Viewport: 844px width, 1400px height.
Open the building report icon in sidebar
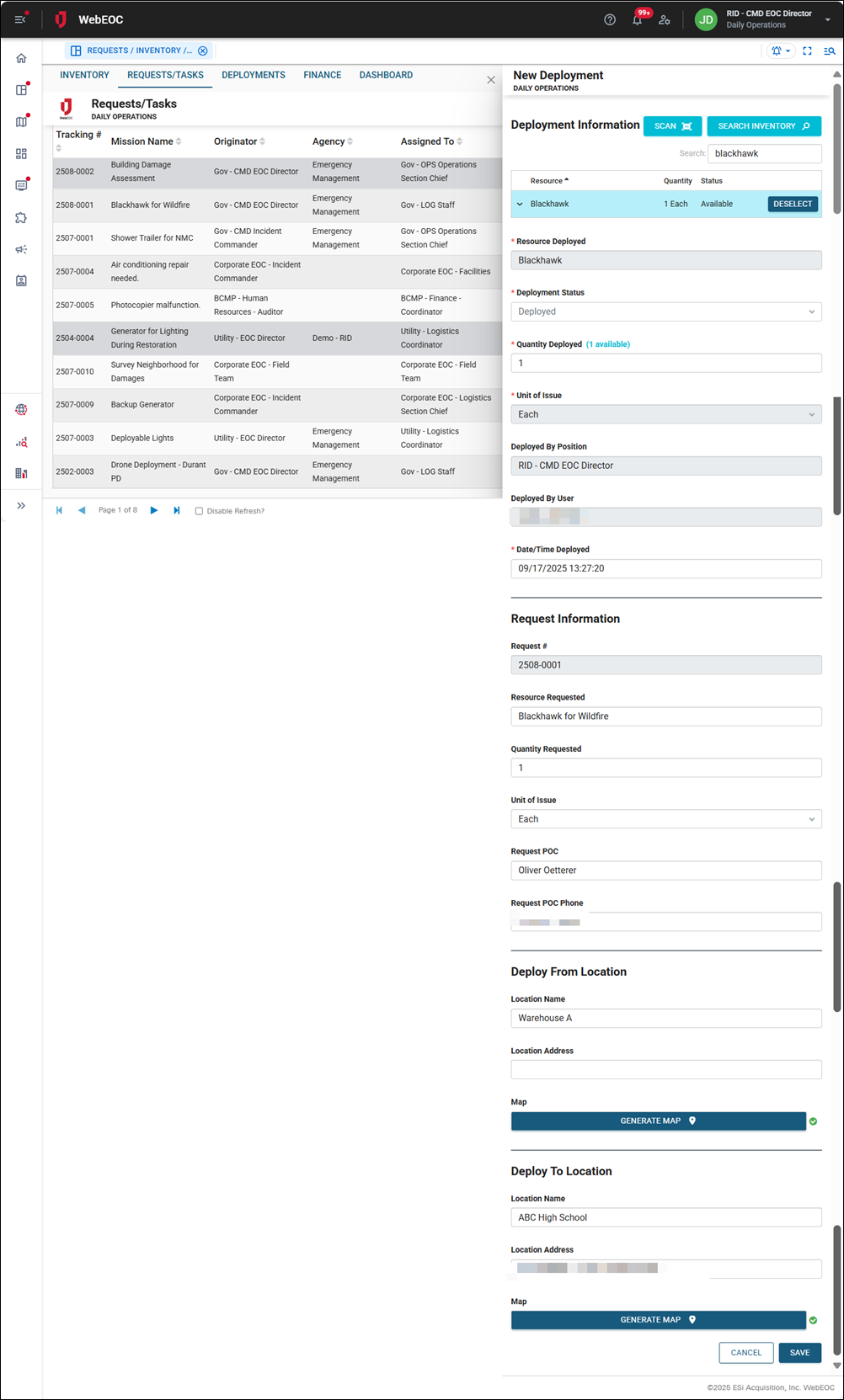pyautogui.click(x=21, y=473)
